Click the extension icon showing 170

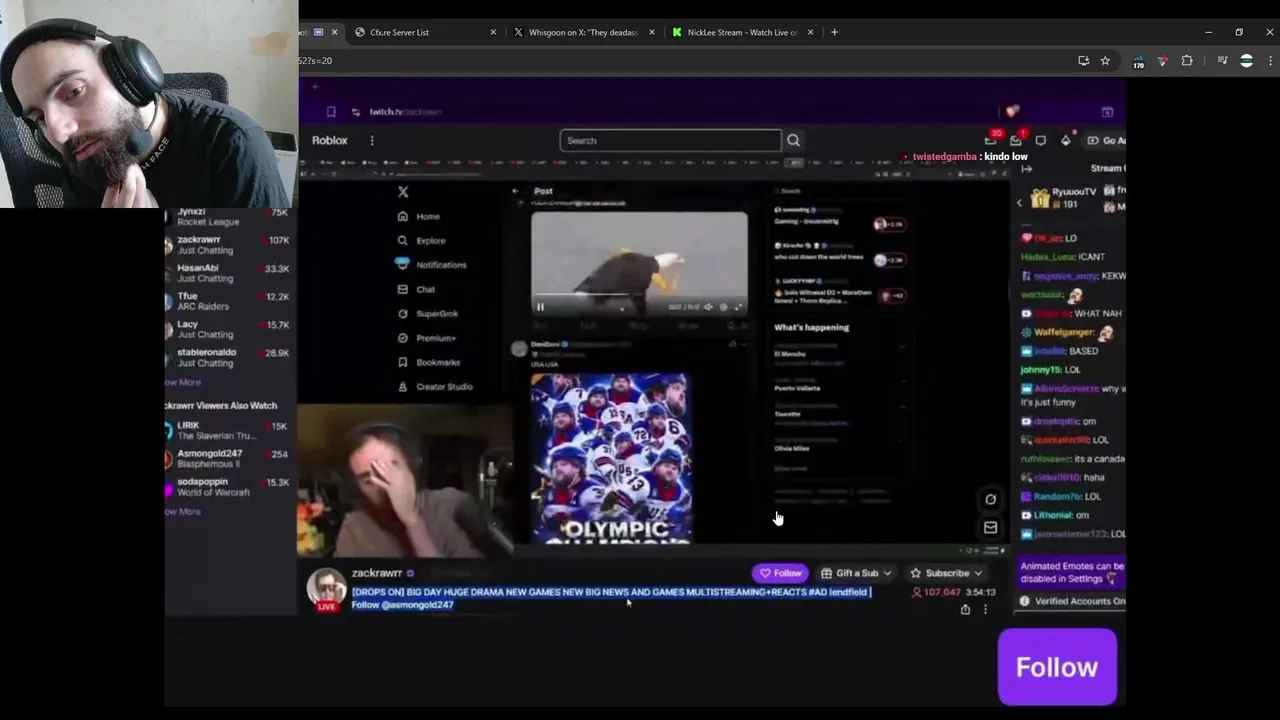tap(1138, 62)
